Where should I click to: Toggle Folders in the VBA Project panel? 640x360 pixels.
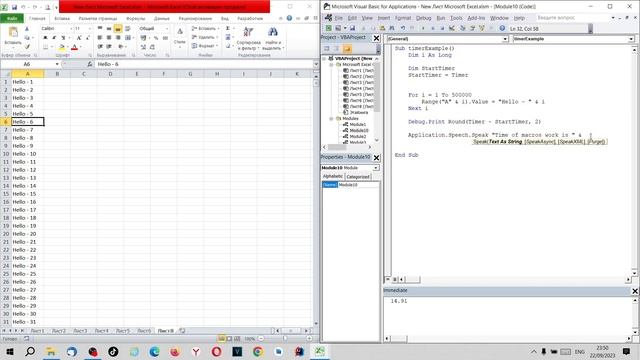pos(347,49)
